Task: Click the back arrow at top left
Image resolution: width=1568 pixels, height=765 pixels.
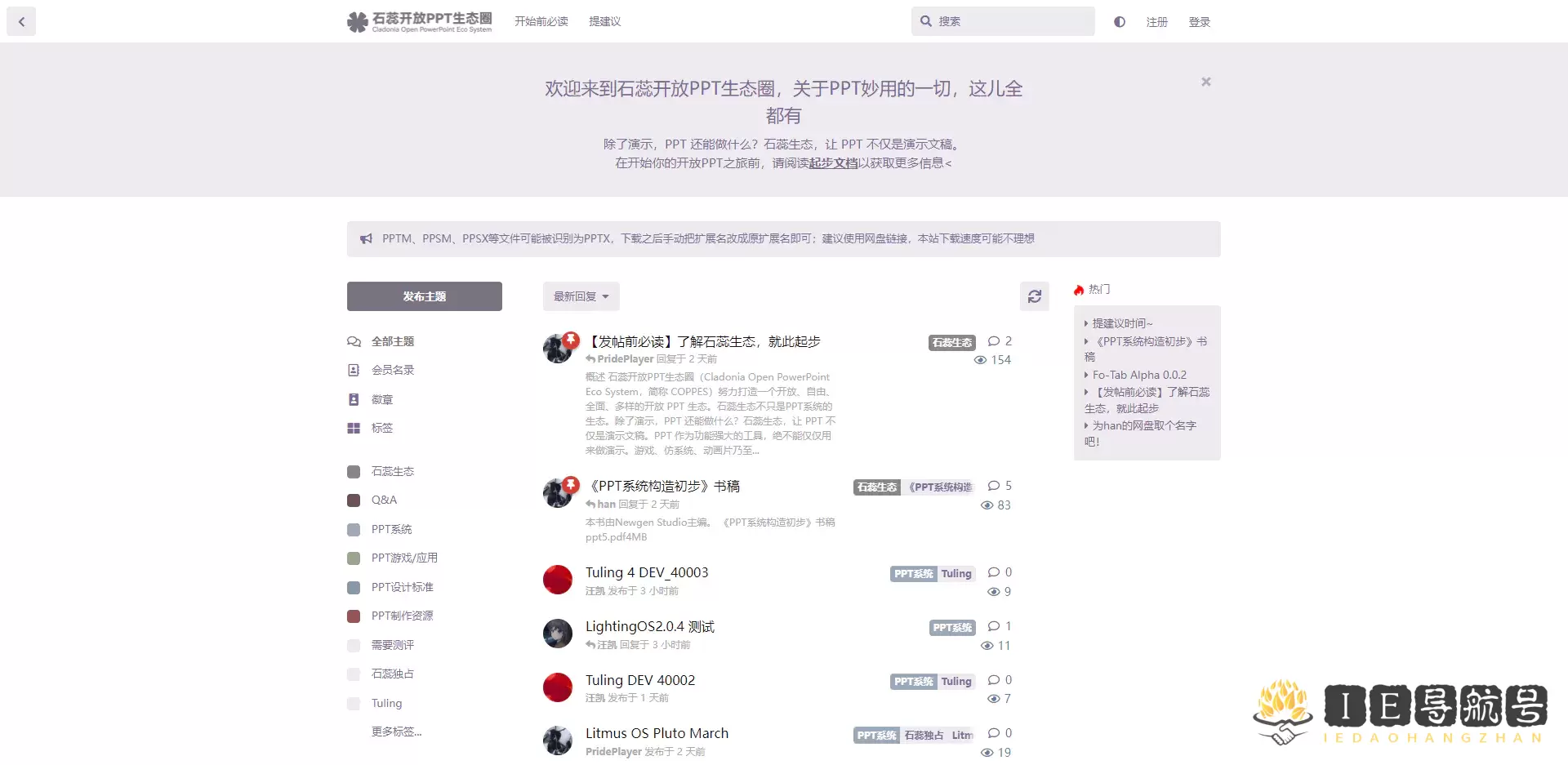Action: [x=21, y=21]
